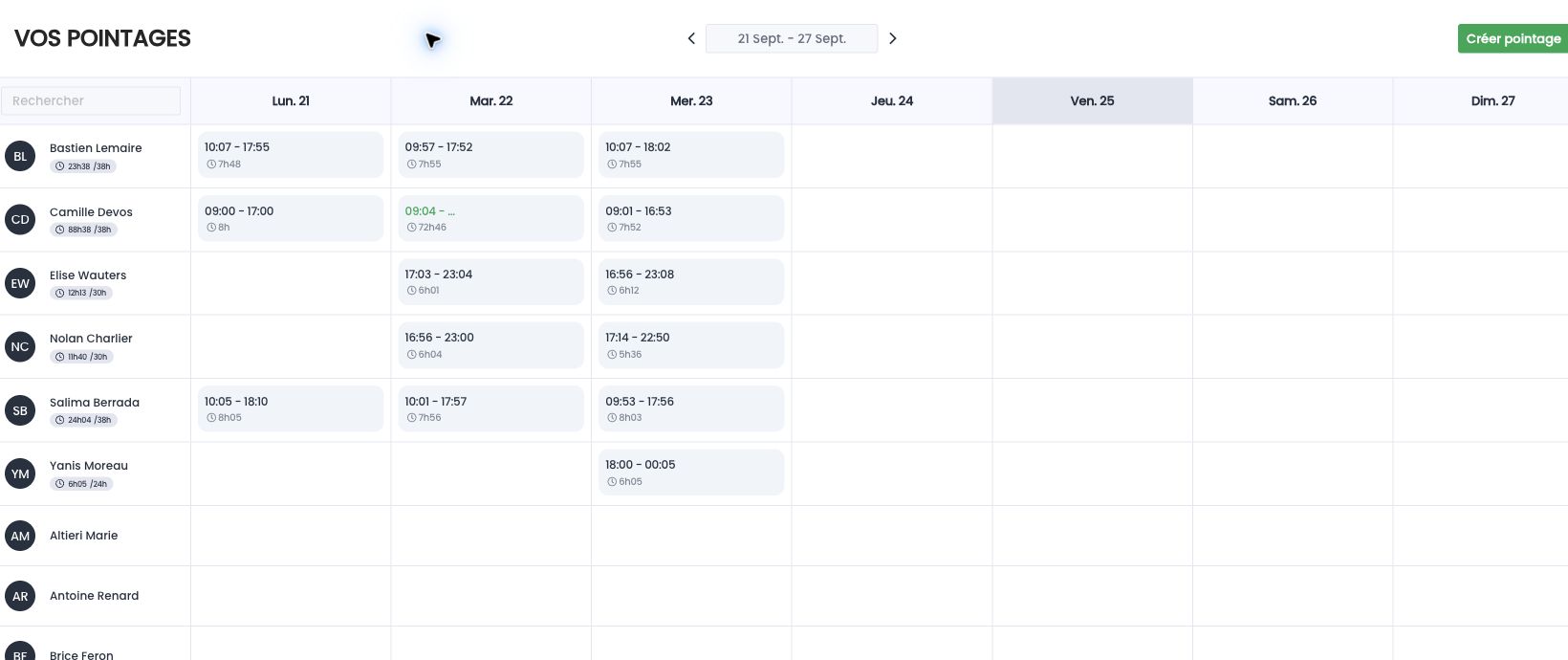This screenshot has height=660, width=1568.
Task: Click the Bastien Lemaire employee name
Action: [96, 148]
